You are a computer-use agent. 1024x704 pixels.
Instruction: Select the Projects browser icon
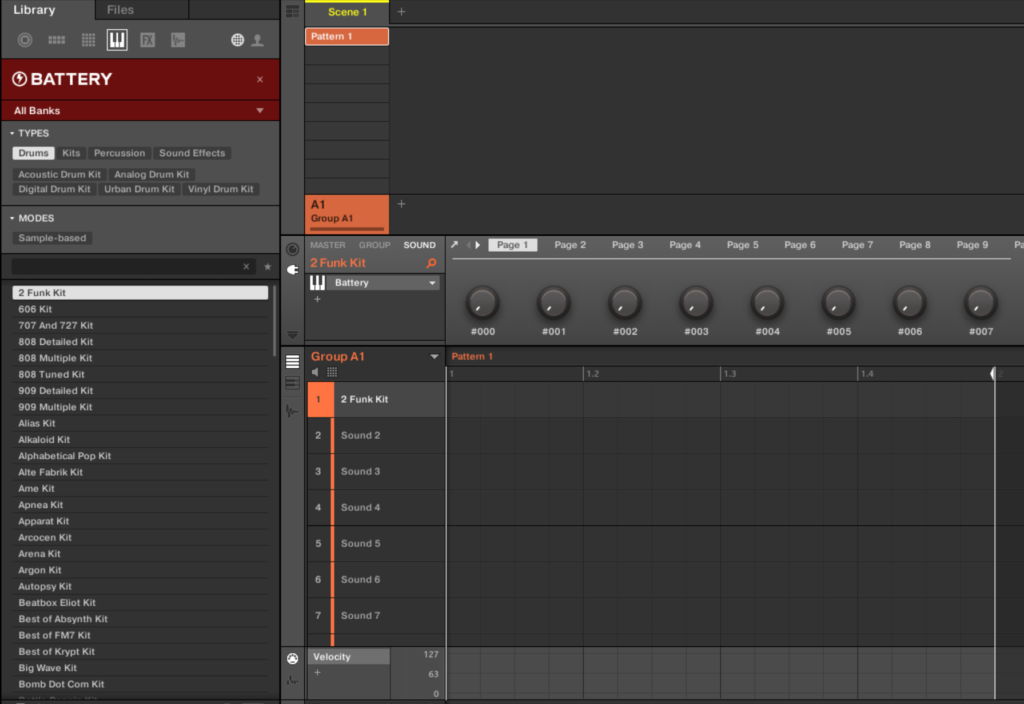(x=25, y=40)
